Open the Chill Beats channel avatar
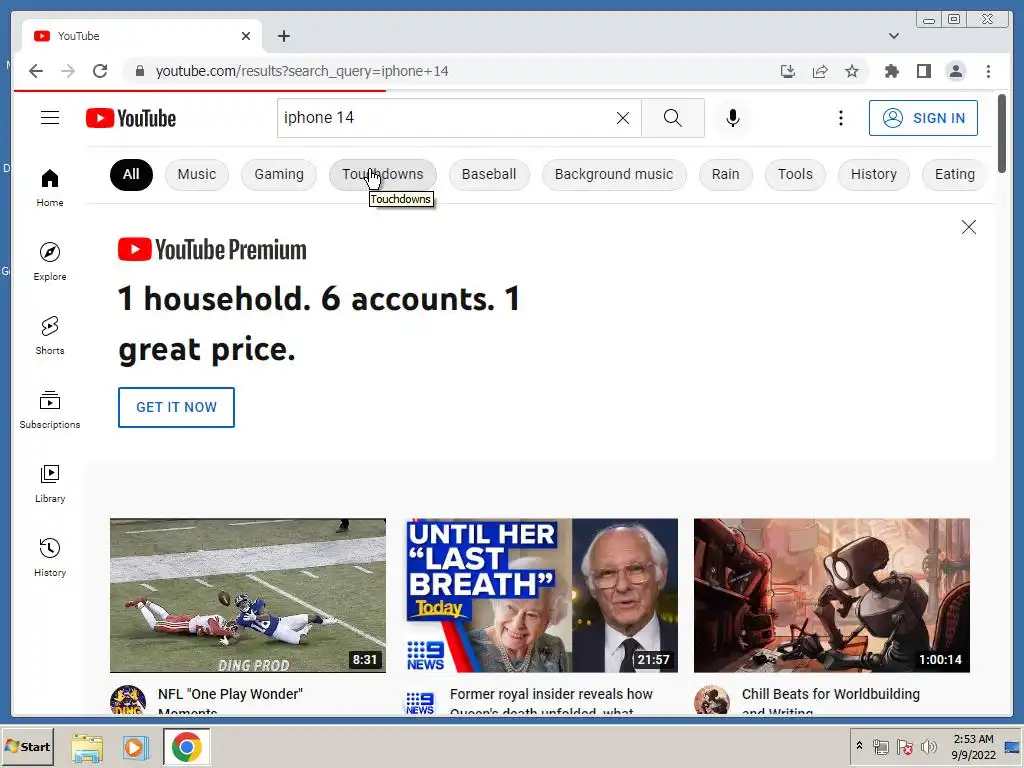 (x=712, y=700)
